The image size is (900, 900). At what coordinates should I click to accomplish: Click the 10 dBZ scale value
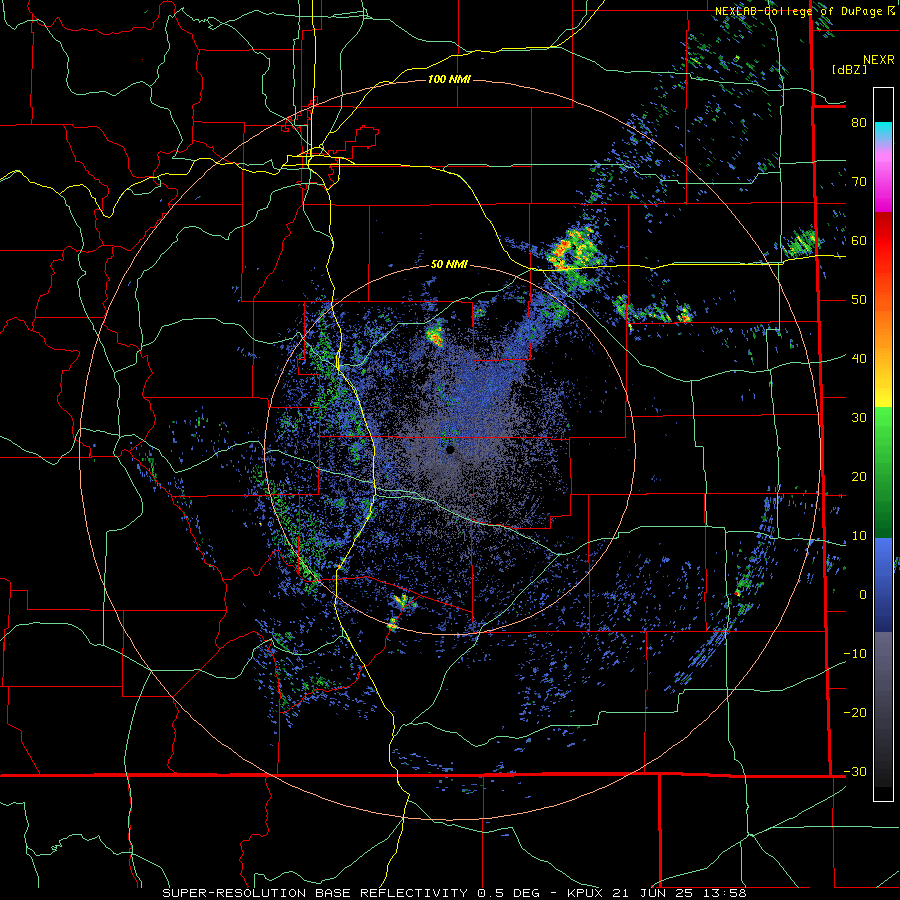(859, 536)
